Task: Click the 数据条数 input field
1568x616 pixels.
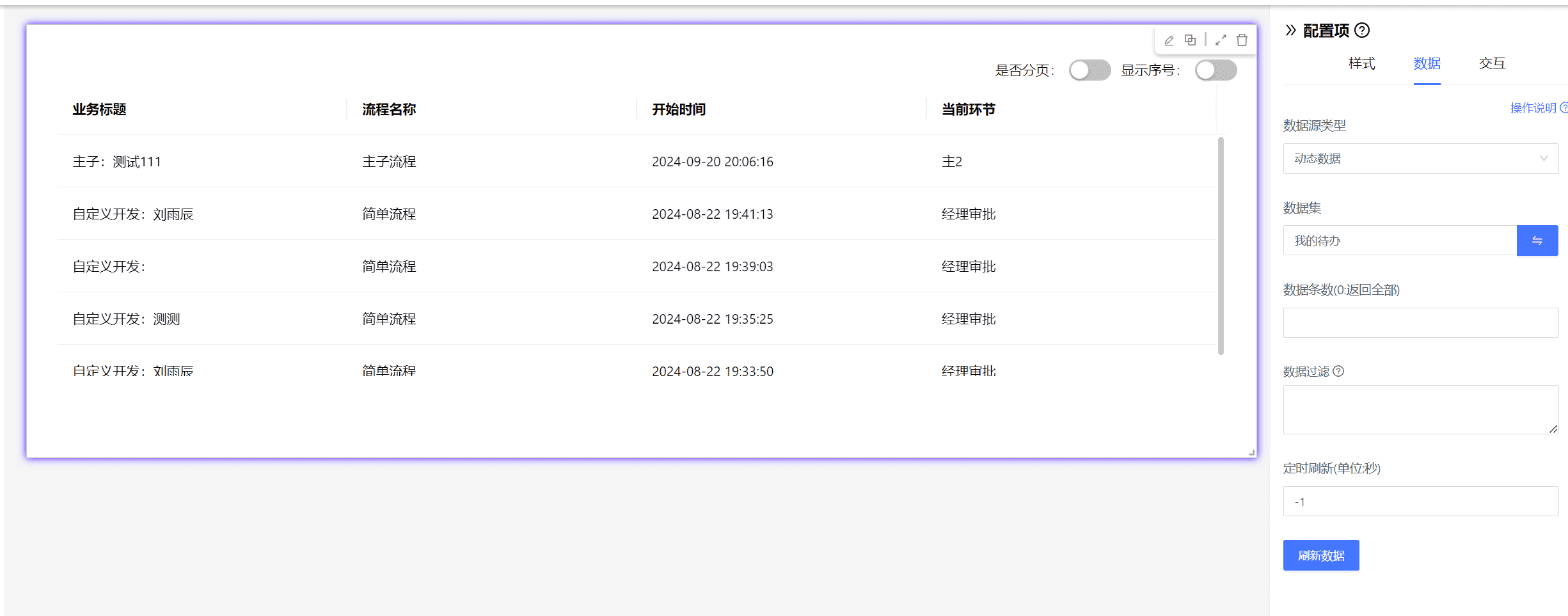Action: (x=1420, y=322)
